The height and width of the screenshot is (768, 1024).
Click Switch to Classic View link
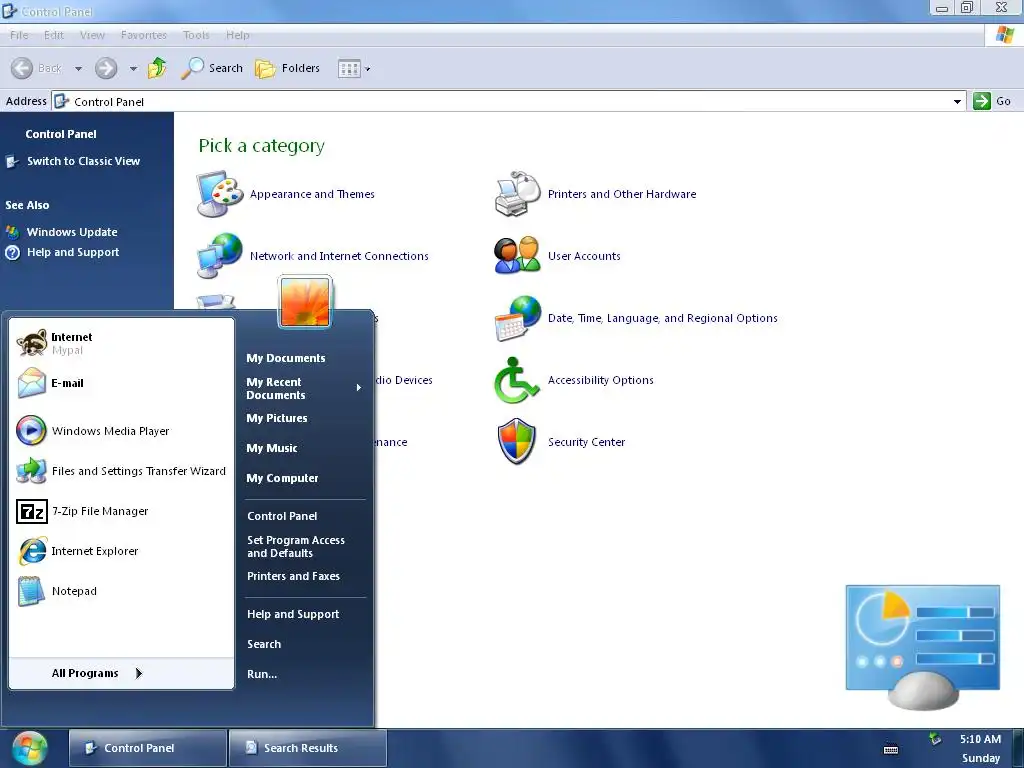(83, 161)
